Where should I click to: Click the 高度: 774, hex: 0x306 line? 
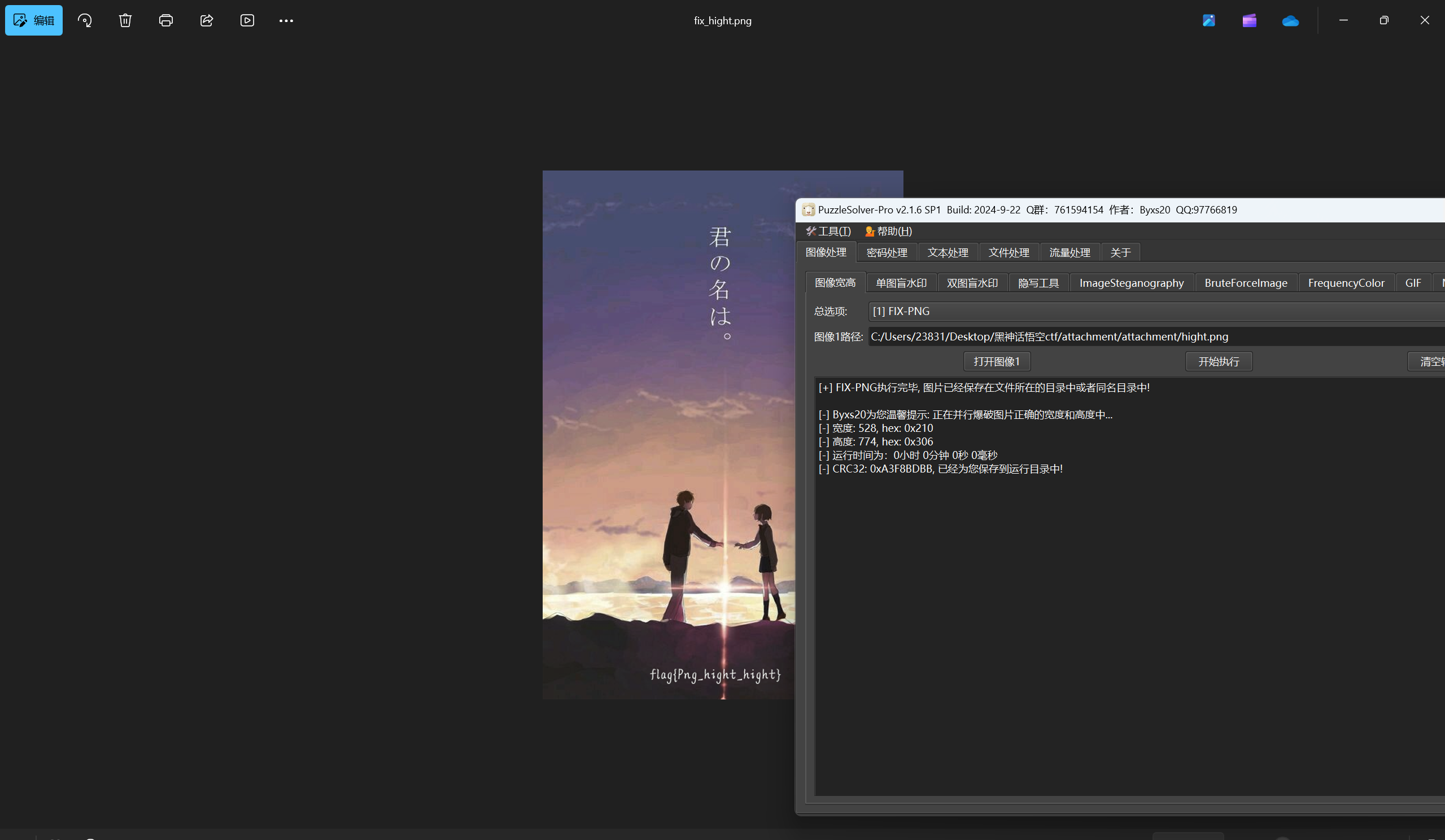(x=876, y=442)
